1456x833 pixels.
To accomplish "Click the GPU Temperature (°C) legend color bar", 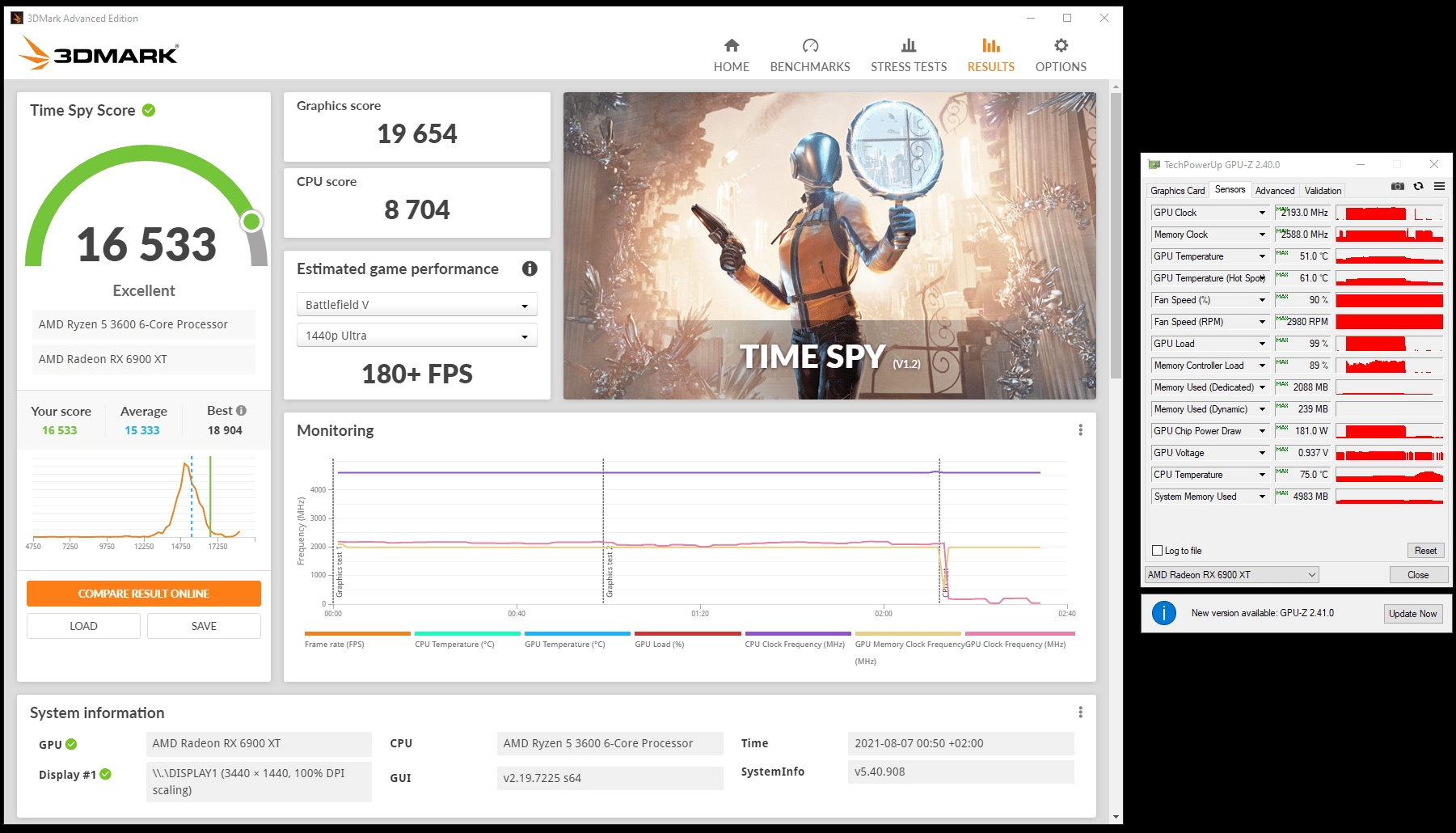I will click(x=577, y=633).
